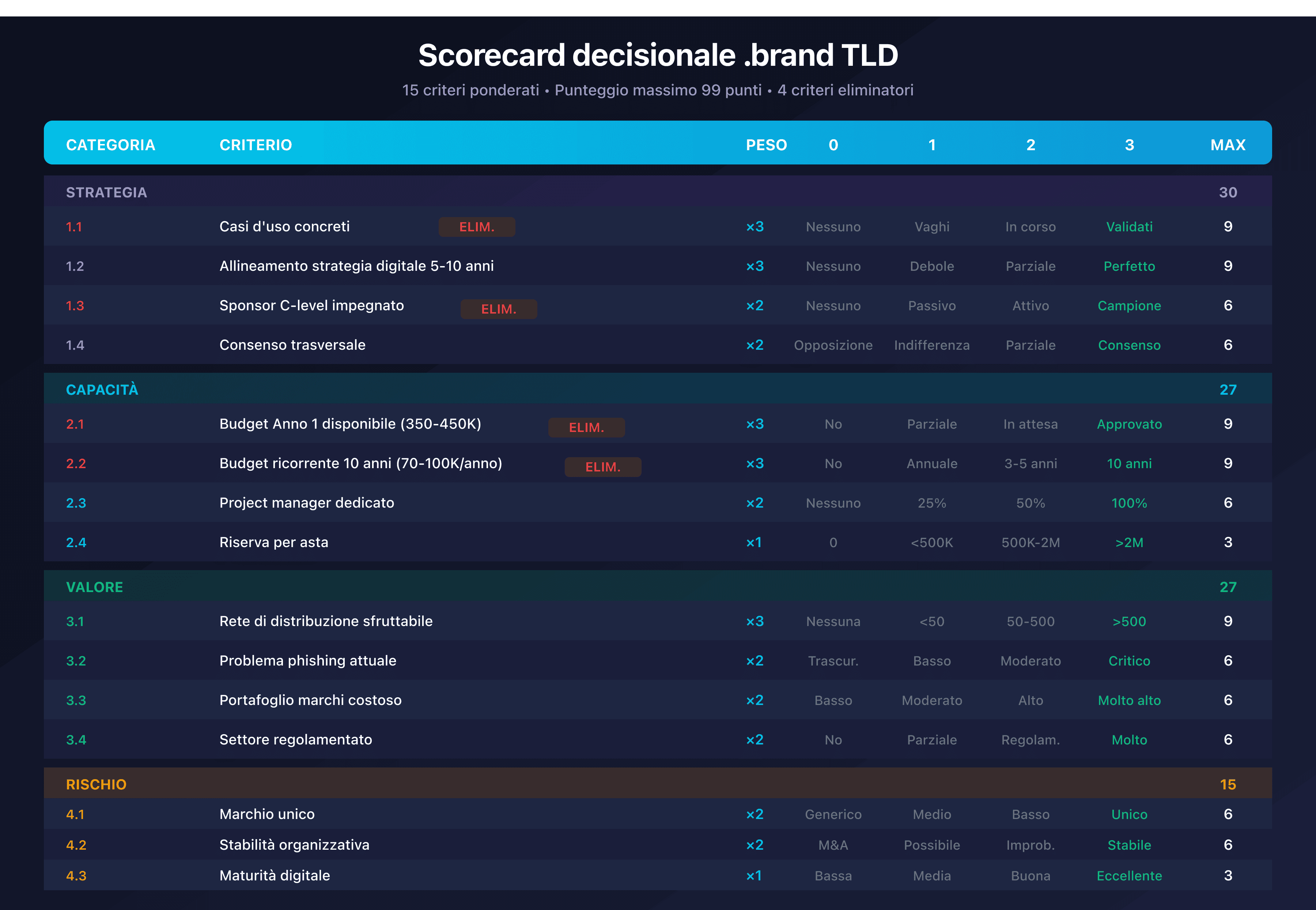Click the PESO column header

(766, 144)
